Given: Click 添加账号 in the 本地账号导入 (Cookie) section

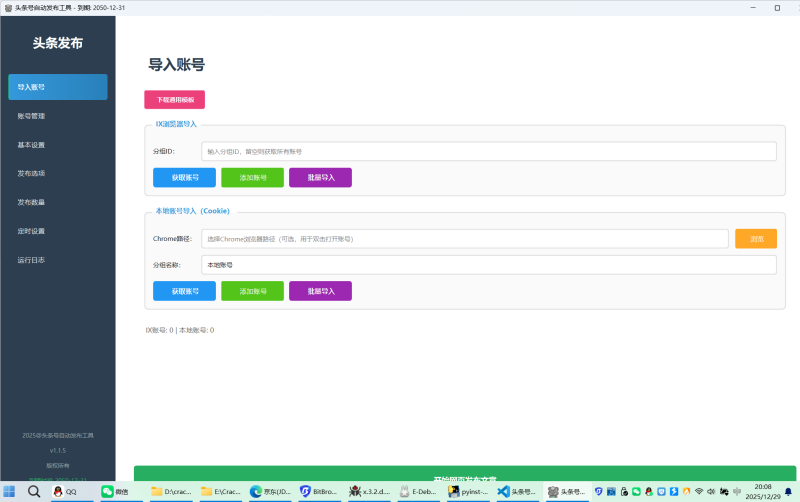Looking at the screenshot, I should pyautogui.click(x=253, y=291).
